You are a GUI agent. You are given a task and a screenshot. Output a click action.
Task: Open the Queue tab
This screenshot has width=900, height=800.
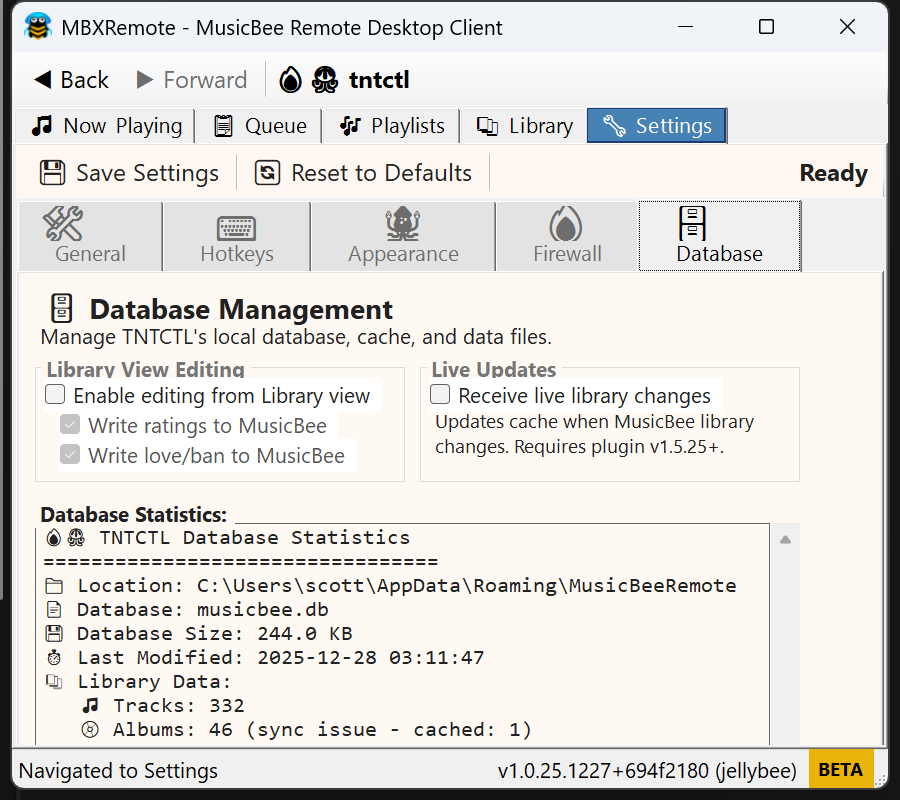[258, 125]
